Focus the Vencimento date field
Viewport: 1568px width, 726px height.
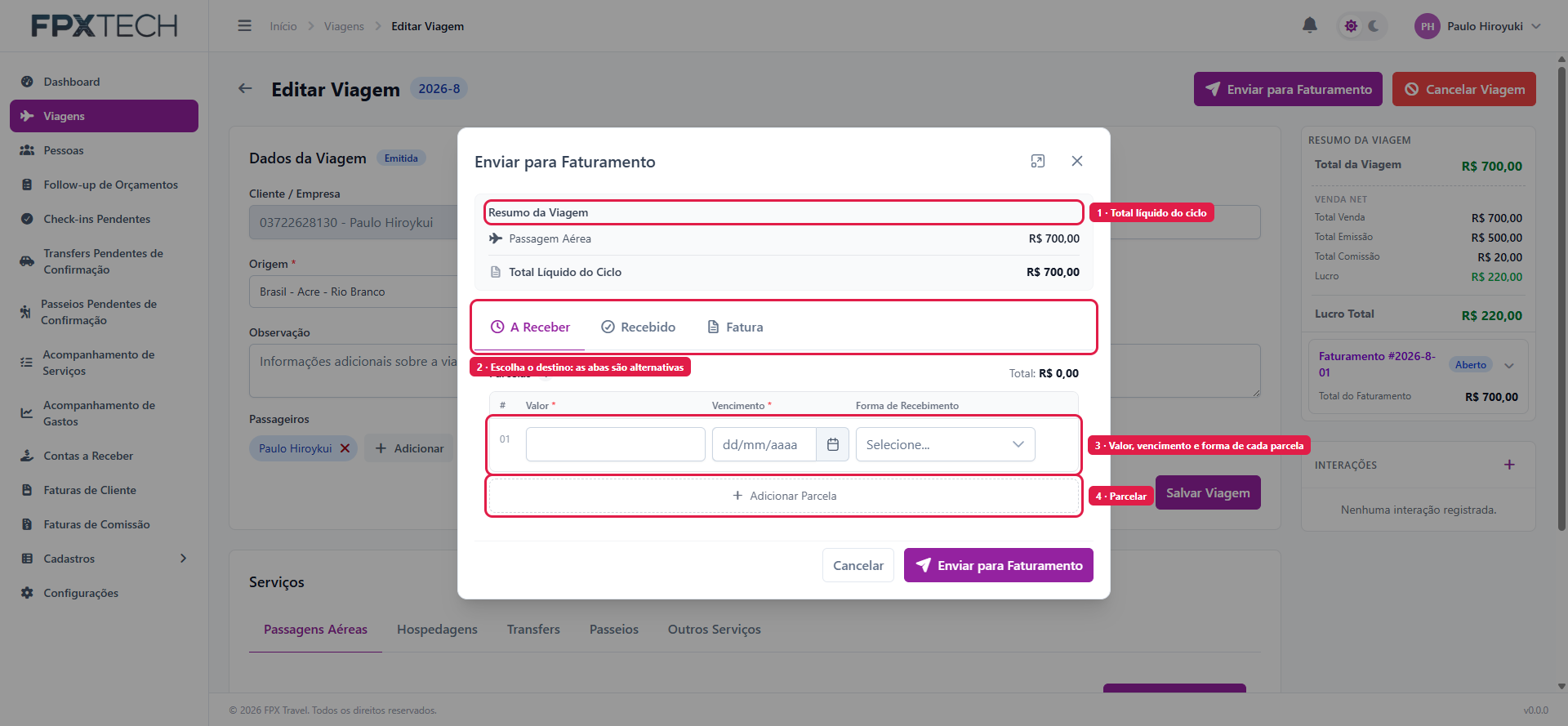764,444
